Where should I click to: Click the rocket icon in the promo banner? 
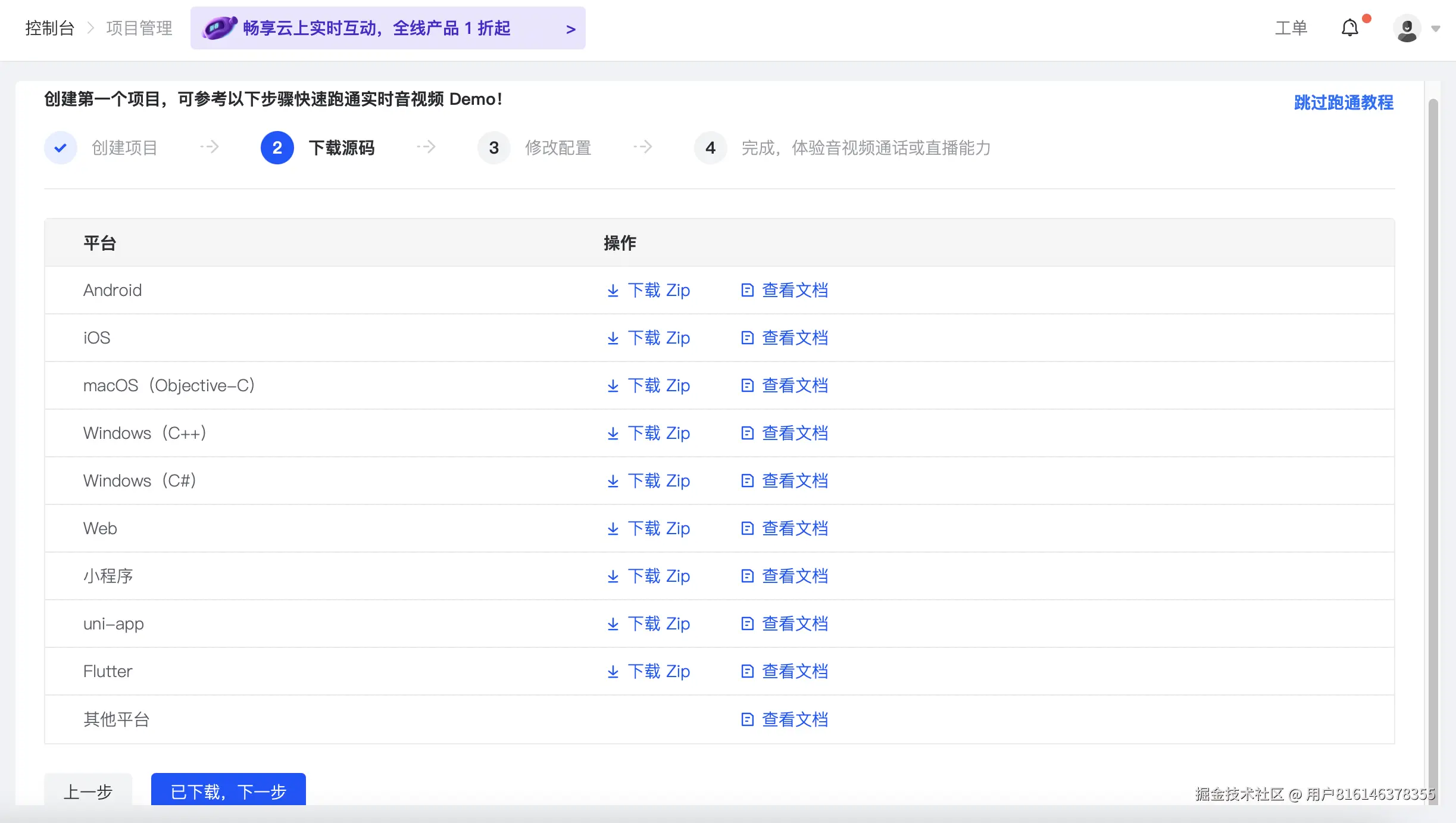click(219, 28)
